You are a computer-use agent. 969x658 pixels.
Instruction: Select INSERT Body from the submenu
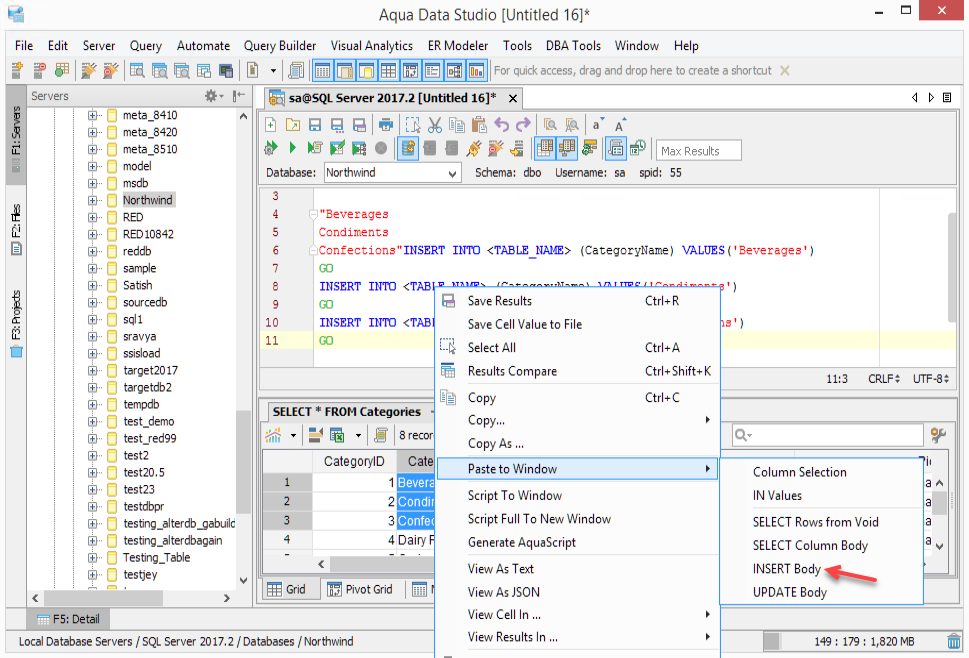786,569
